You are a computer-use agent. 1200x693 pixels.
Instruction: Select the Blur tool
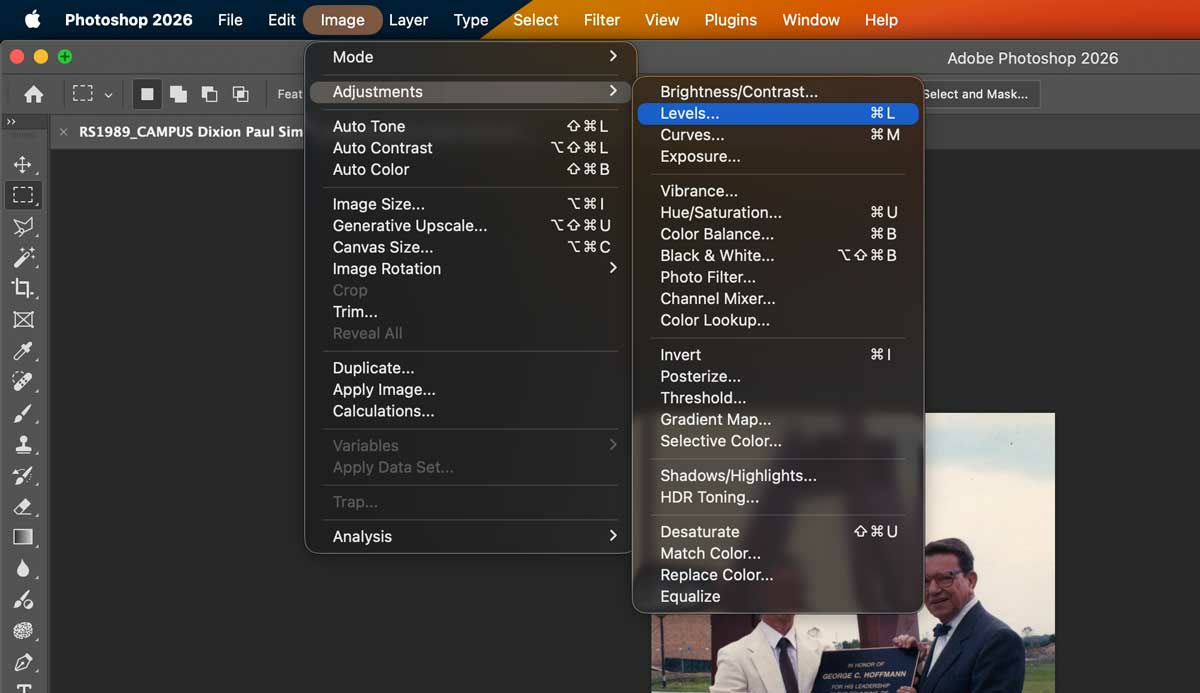click(x=23, y=568)
